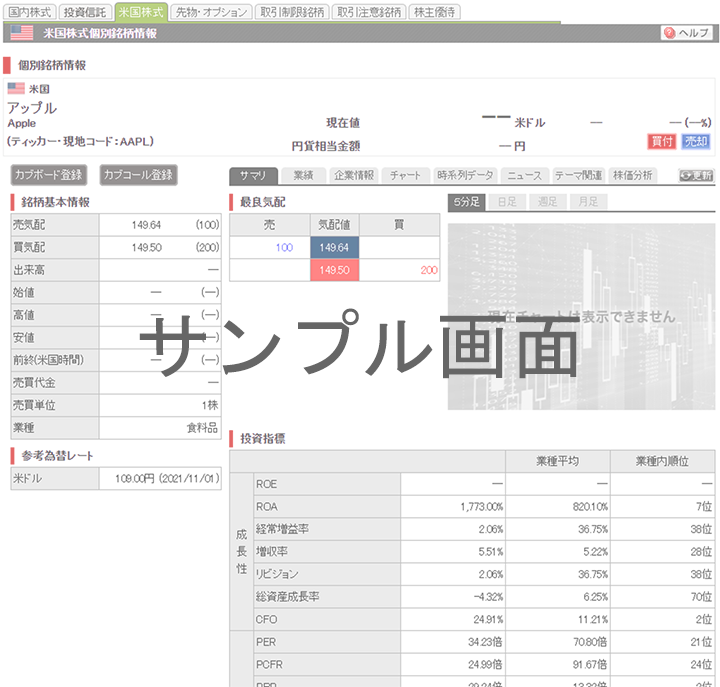Image resolution: width=720 pixels, height=687 pixels.
Task: Click the 業種内順位 column header
Action: point(662,462)
